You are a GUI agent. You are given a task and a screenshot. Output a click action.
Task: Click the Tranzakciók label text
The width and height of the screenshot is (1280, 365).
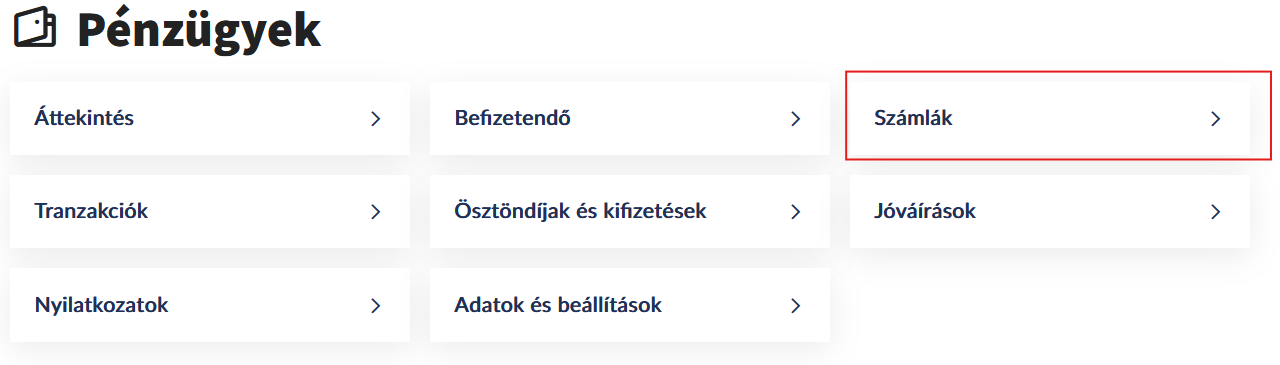[91, 212]
